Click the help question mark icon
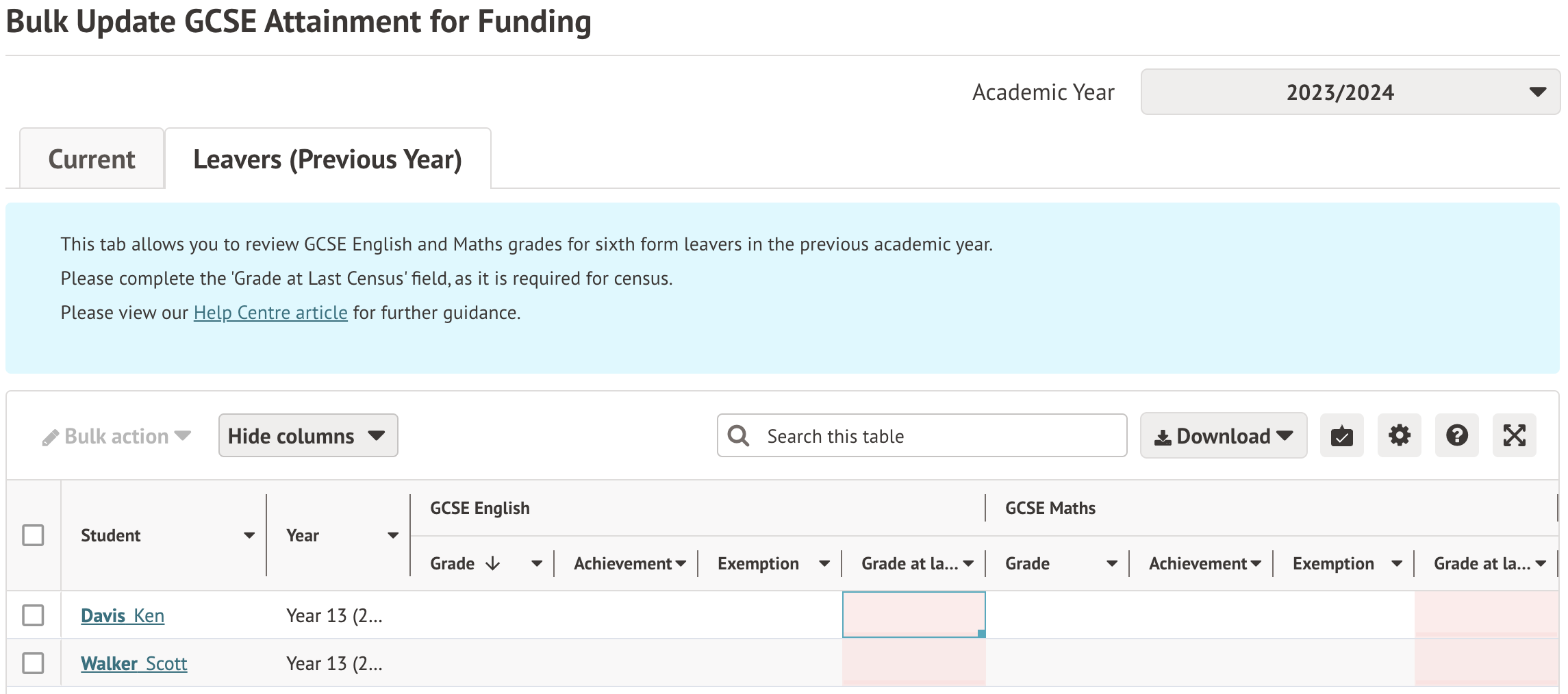1568x694 pixels. pyautogui.click(x=1456, y=436)
